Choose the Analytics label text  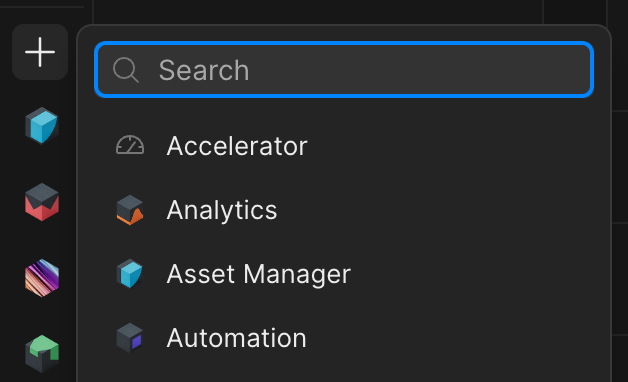[222, 211]
